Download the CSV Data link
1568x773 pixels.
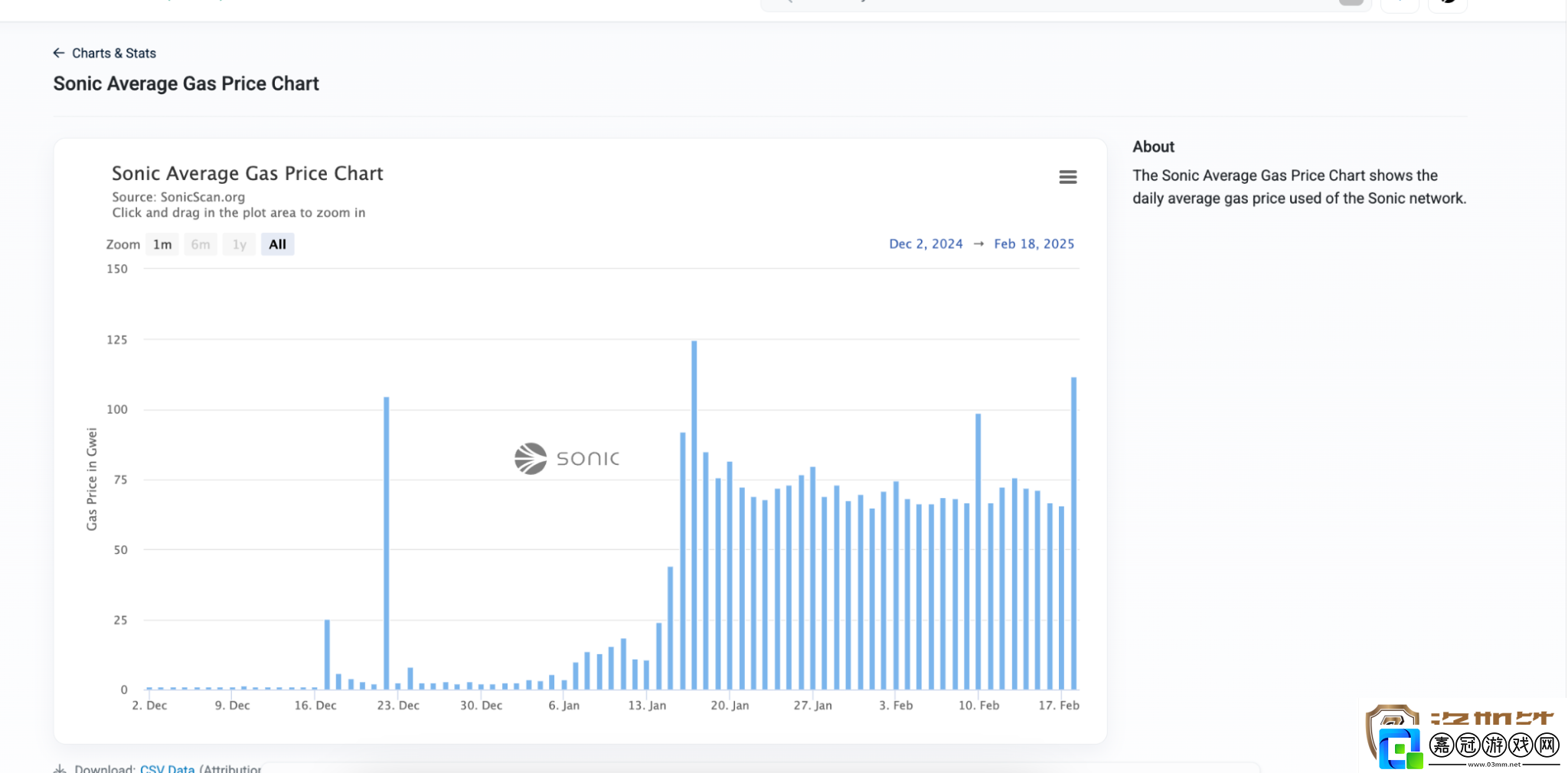coord(167,768)
